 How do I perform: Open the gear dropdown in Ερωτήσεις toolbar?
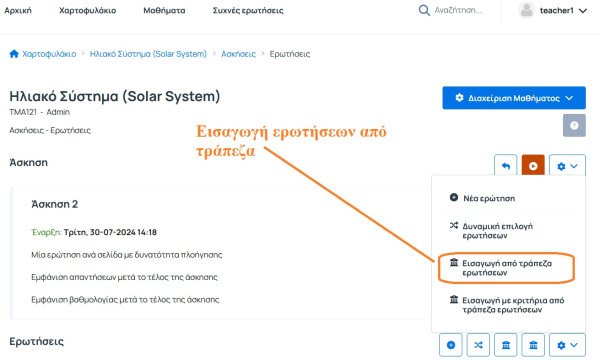(567, 345)
